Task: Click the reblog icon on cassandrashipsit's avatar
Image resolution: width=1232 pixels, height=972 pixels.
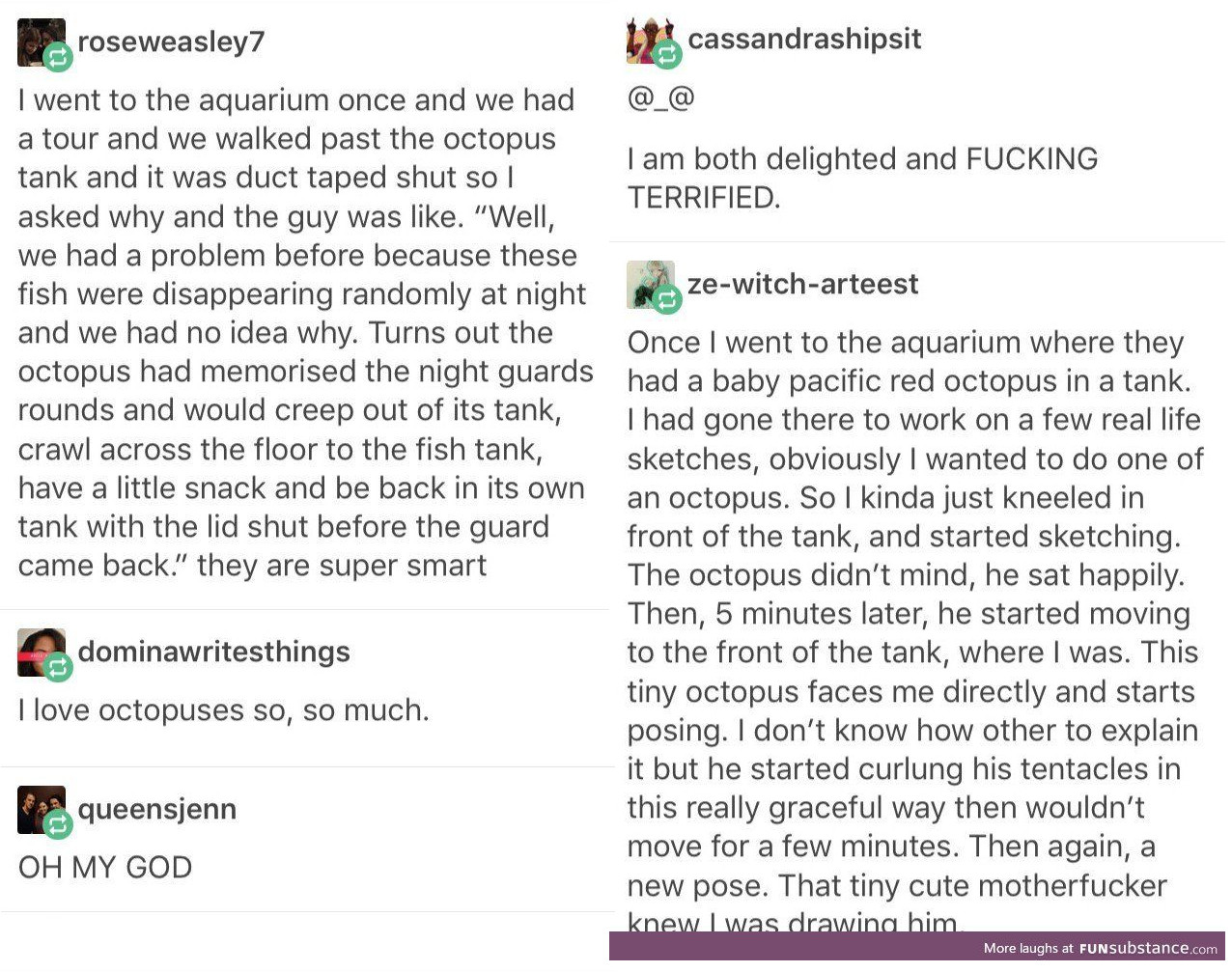Action: click(668, 55)
